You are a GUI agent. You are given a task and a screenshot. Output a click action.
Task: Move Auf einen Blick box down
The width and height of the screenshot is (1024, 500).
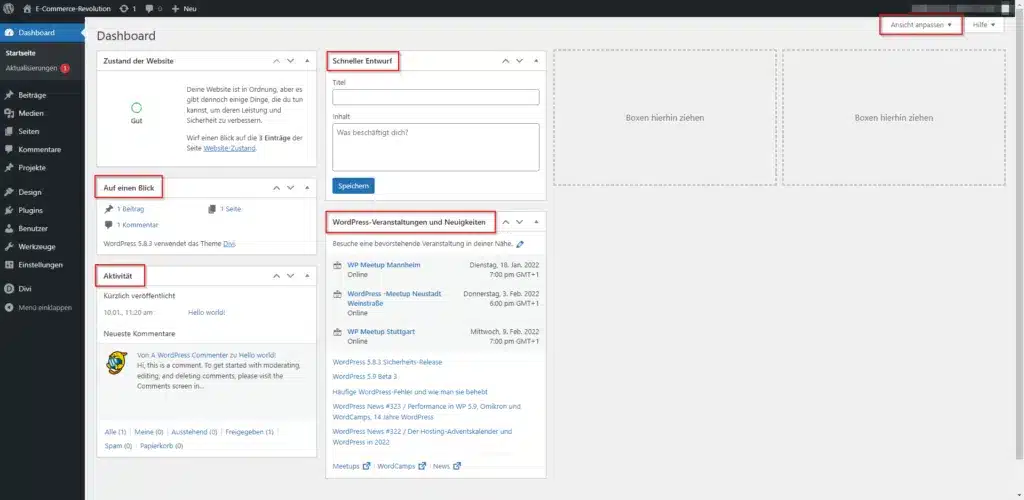(291, 188)
